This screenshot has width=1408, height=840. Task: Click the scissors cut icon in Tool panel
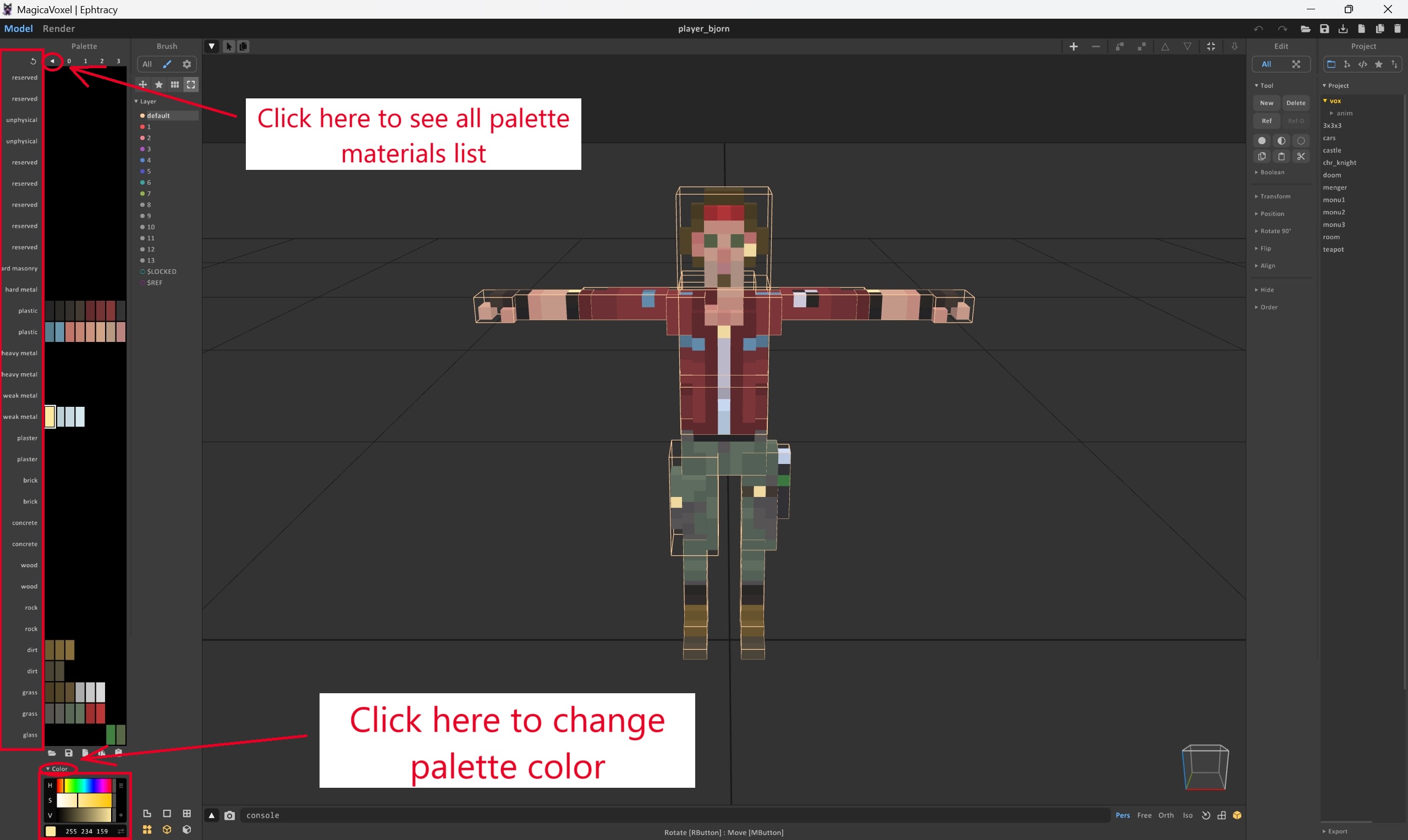(1301, 157)
